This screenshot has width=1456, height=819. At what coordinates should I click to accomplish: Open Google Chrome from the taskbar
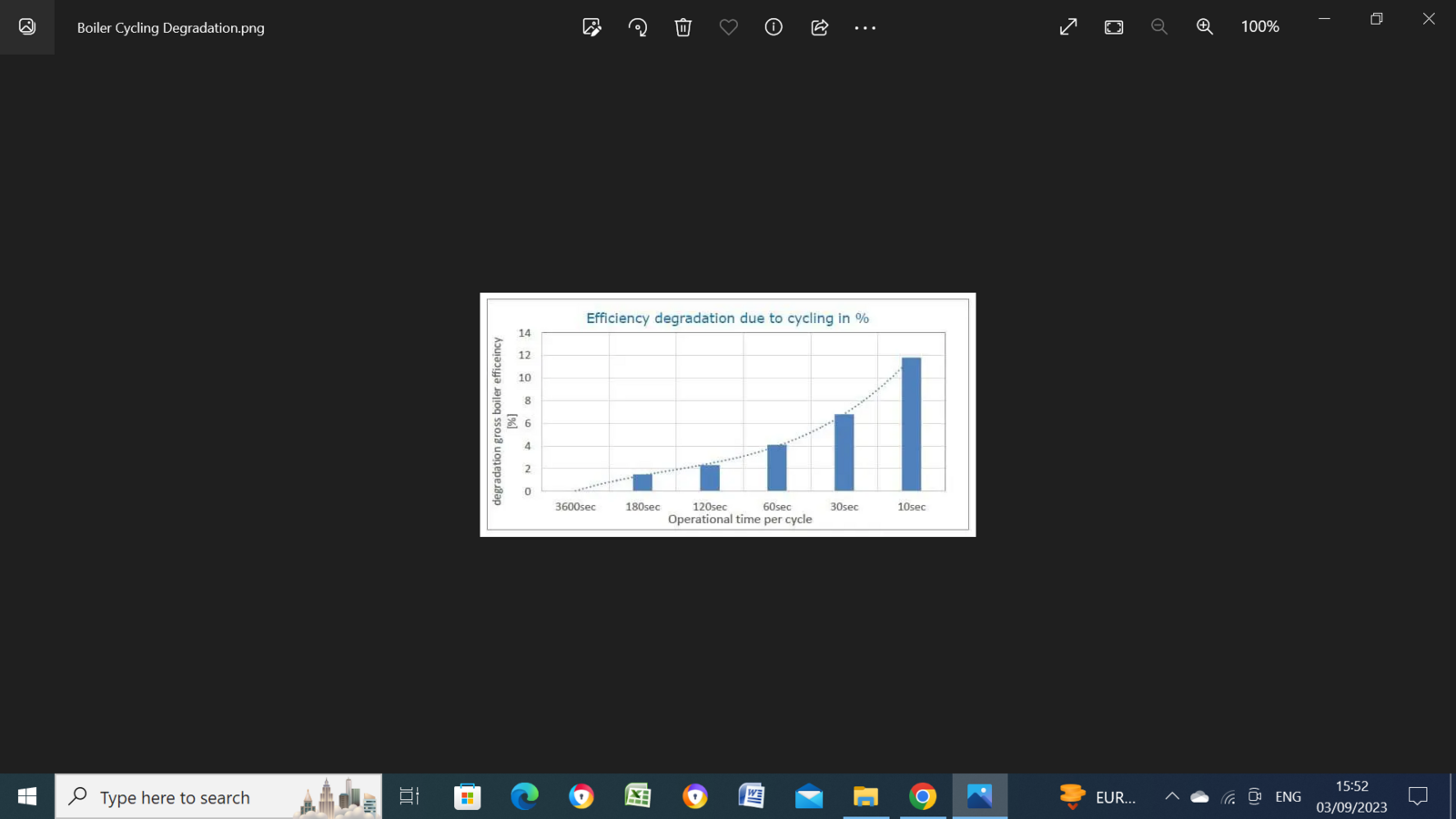[922, 797]
